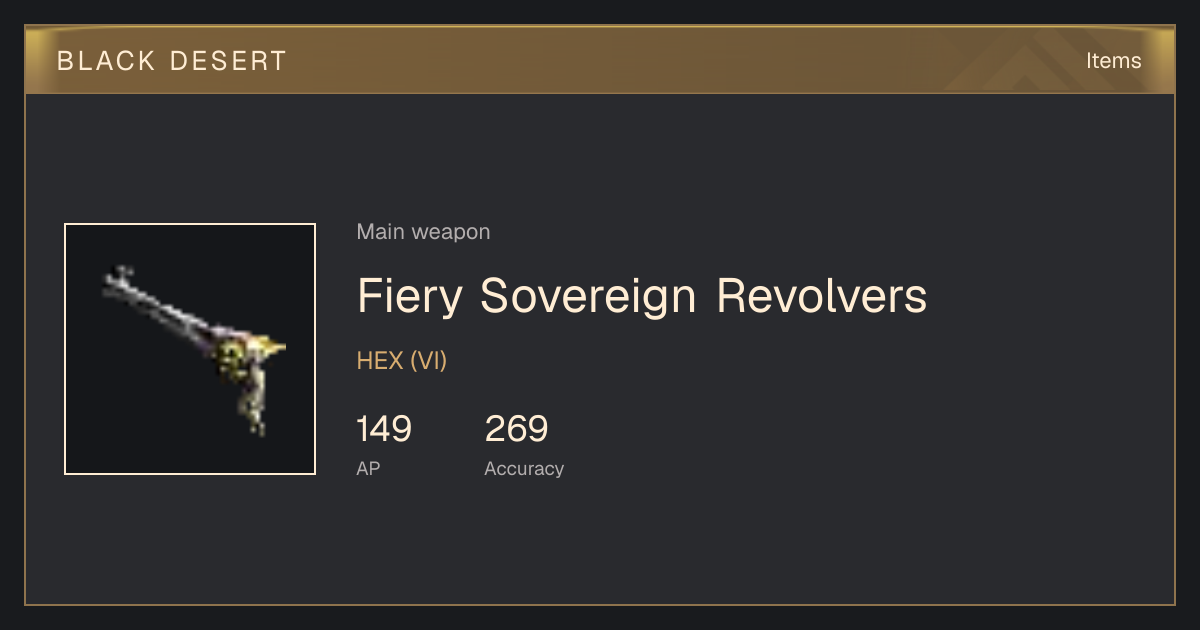Open the Items link in the header
The width and height of the screenshot is (1200, 630).
click(x=1113, y=61)
